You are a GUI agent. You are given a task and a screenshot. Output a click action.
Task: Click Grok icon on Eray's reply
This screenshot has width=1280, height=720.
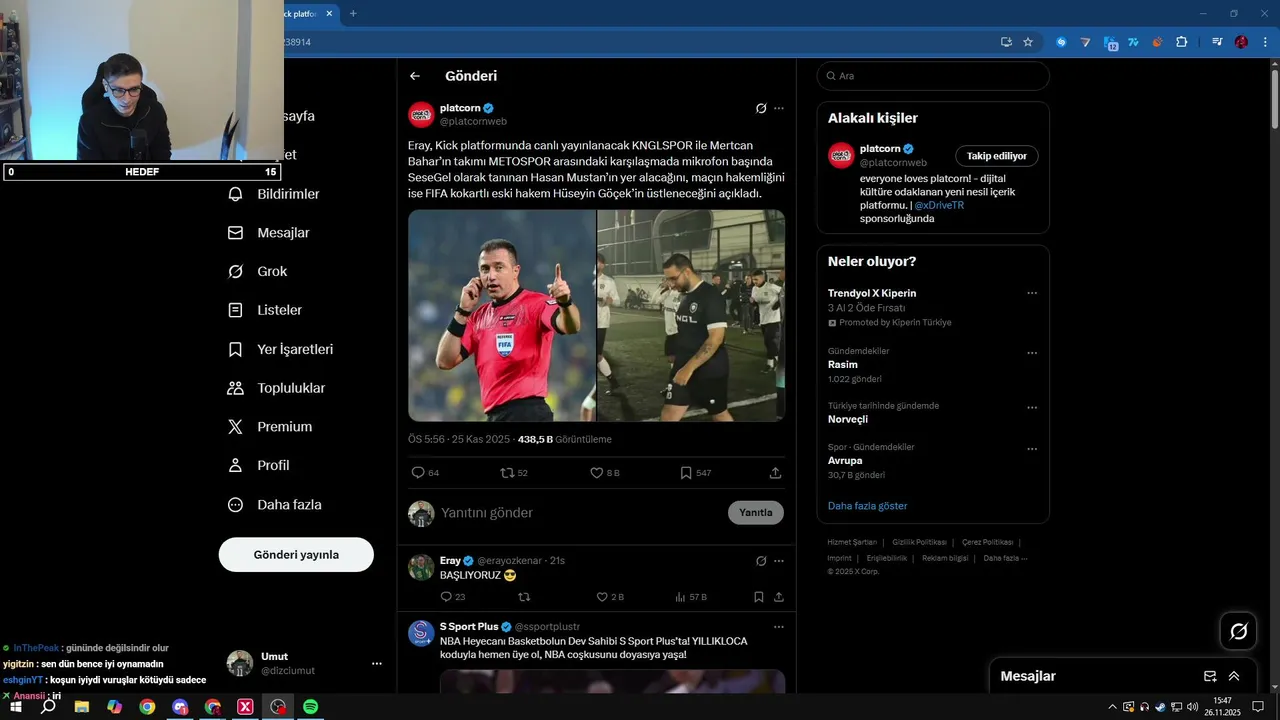click(761, 561)
